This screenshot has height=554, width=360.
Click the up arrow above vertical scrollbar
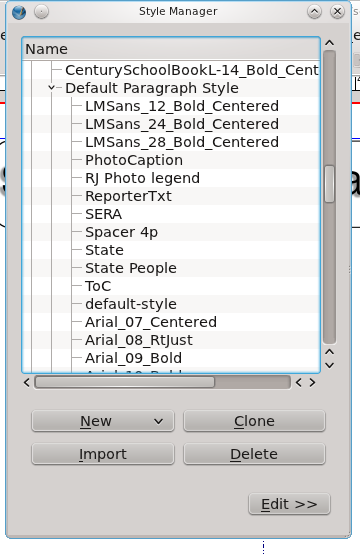(x=329, y=43)
